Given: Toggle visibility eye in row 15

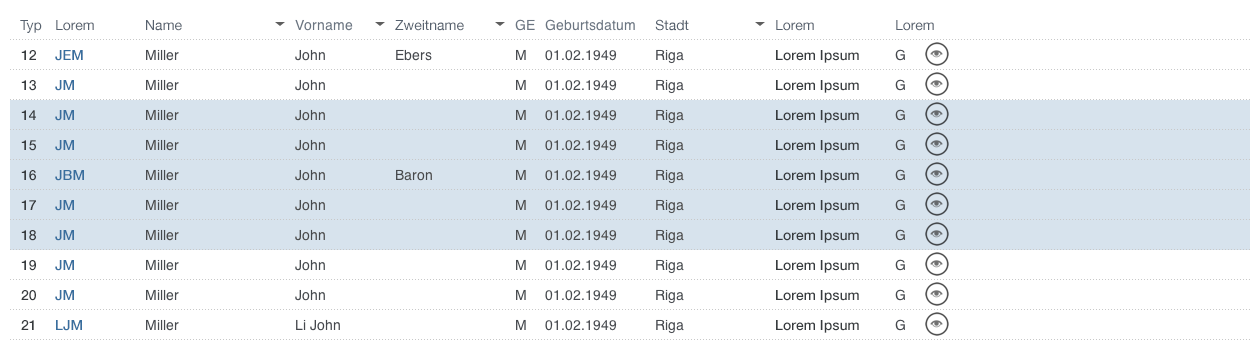Looking at the screenshot, I should [x=936, y=145].
